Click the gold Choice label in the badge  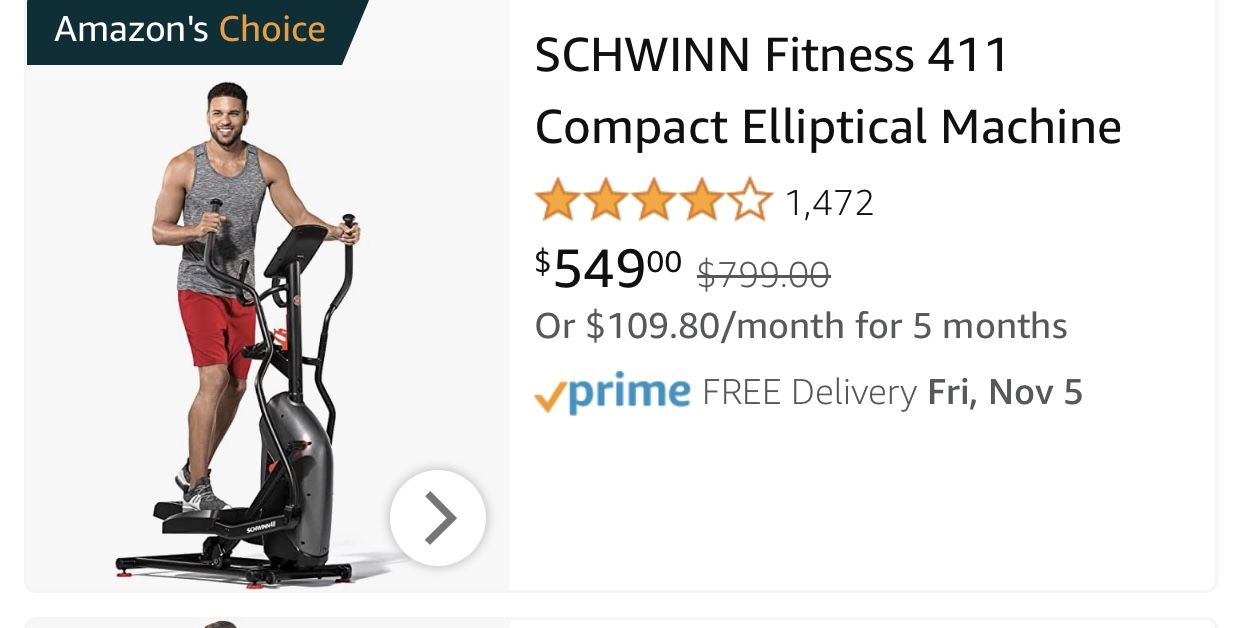pyautogui.click(x=272, y=30)
